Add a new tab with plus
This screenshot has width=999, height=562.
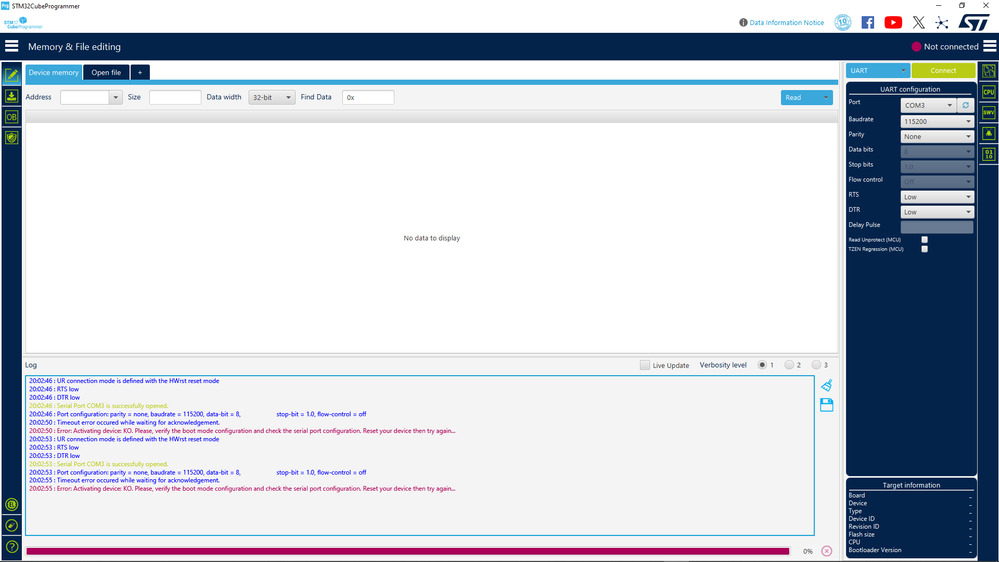click(x=140, y=73)
